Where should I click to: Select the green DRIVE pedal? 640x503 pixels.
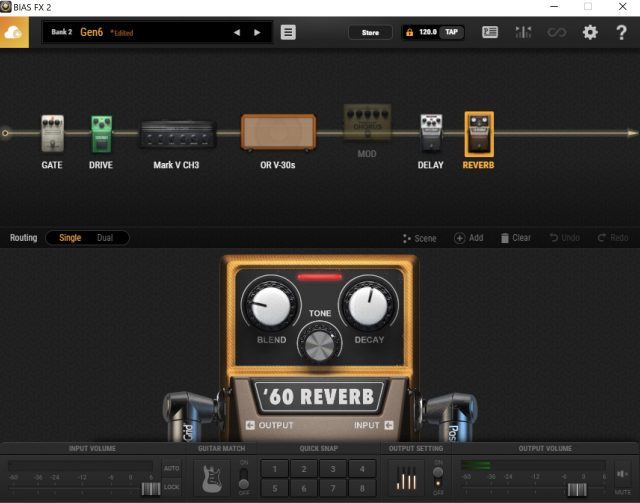click(x=101, y=134)
